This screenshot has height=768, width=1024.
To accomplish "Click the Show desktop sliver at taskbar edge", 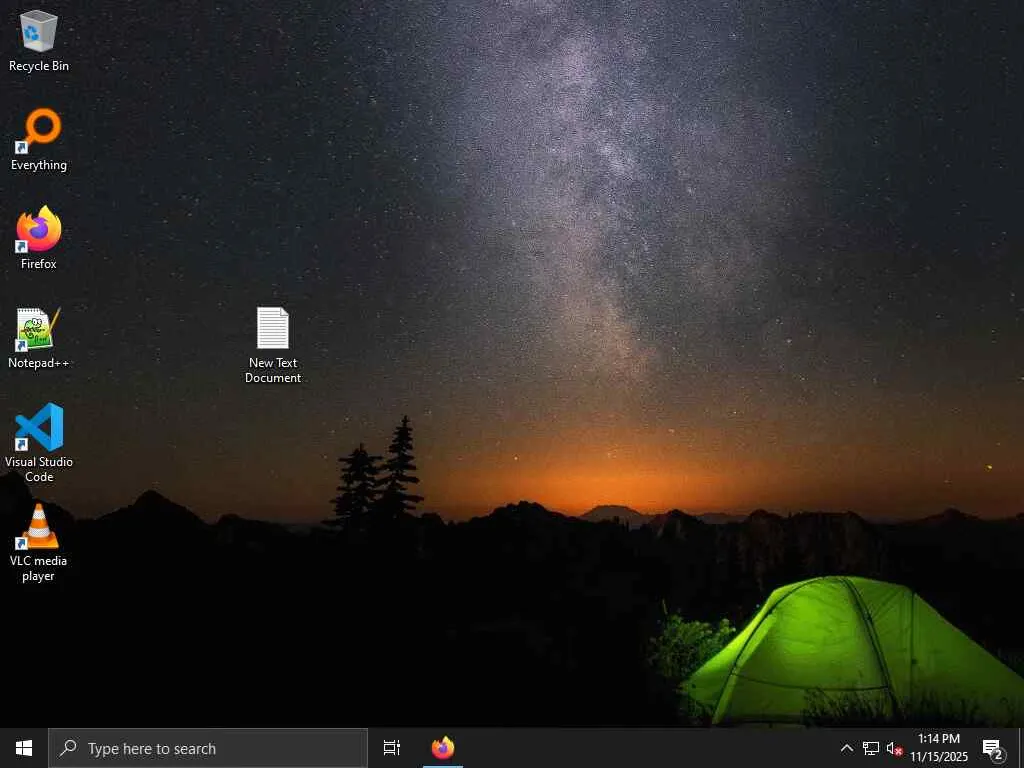I will [x=1021, y=748].
